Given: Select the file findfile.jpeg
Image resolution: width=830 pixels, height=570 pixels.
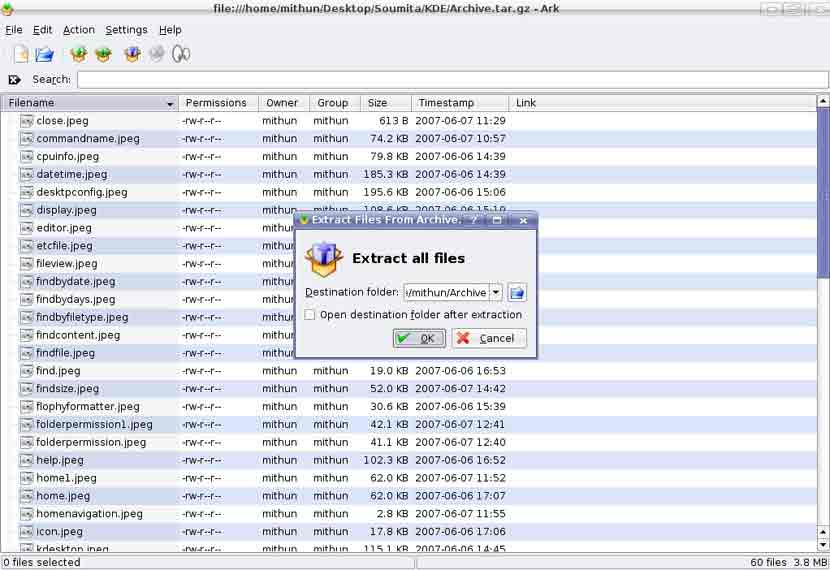Looking at the screenshot, I should pyautogui.click(x=66, y=354).
